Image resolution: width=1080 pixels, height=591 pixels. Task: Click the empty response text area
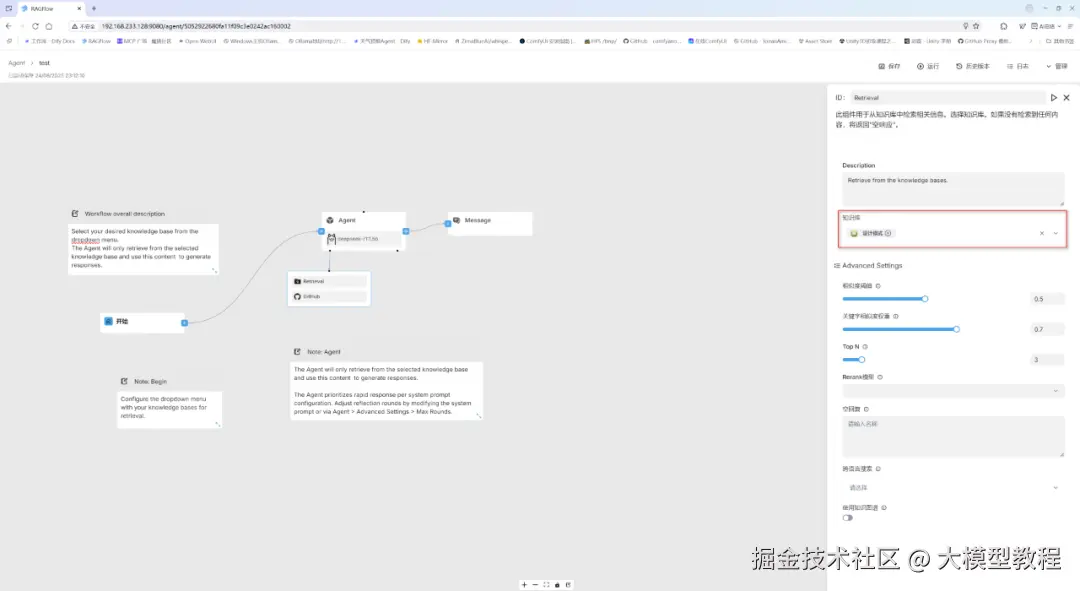pos(953,437)
